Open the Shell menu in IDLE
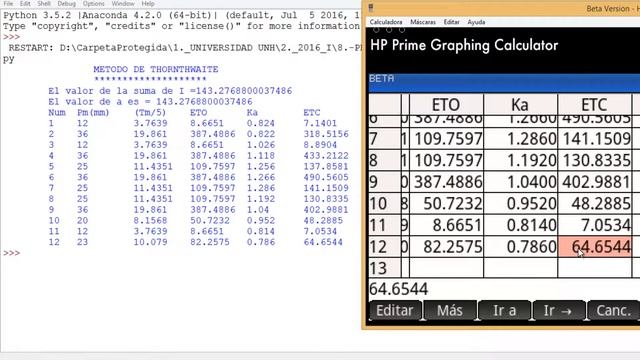 pyautogui.click(x=44, y=3)
